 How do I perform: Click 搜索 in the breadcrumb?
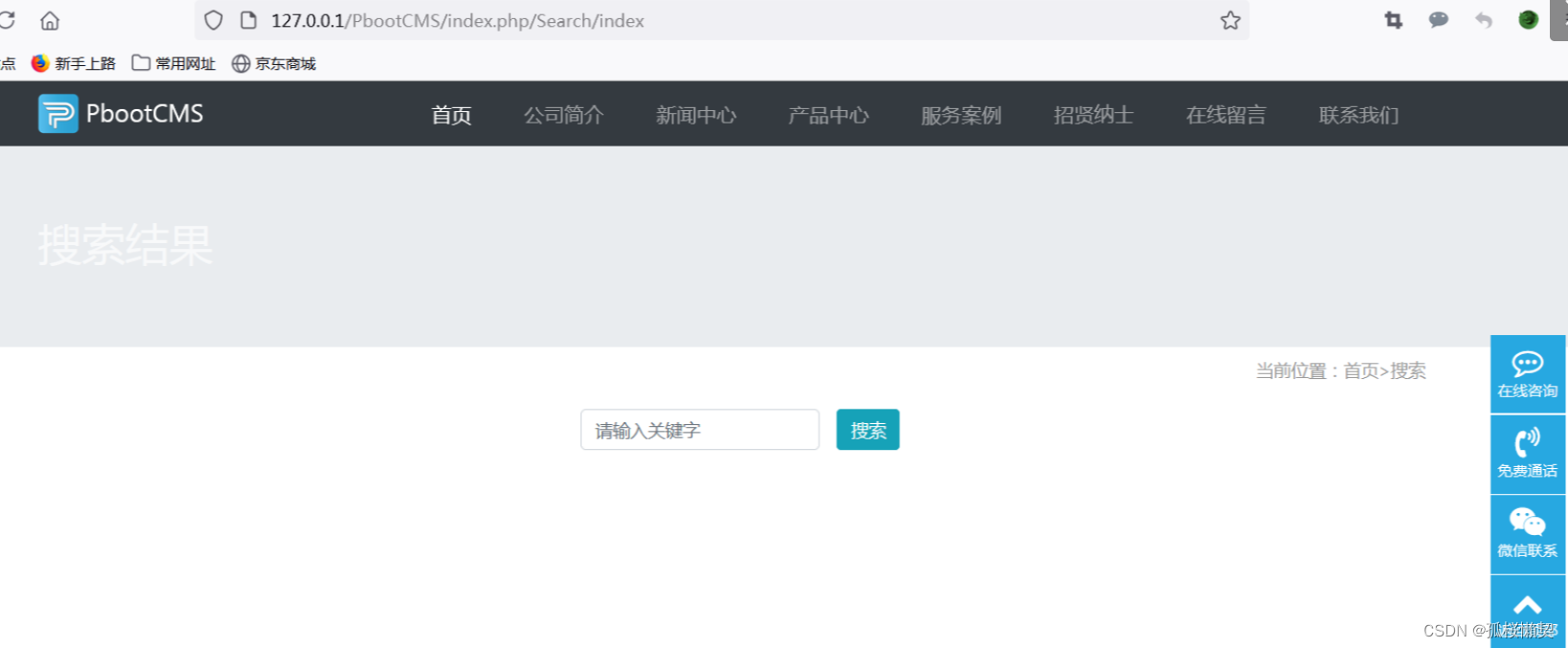point(1408,371)
